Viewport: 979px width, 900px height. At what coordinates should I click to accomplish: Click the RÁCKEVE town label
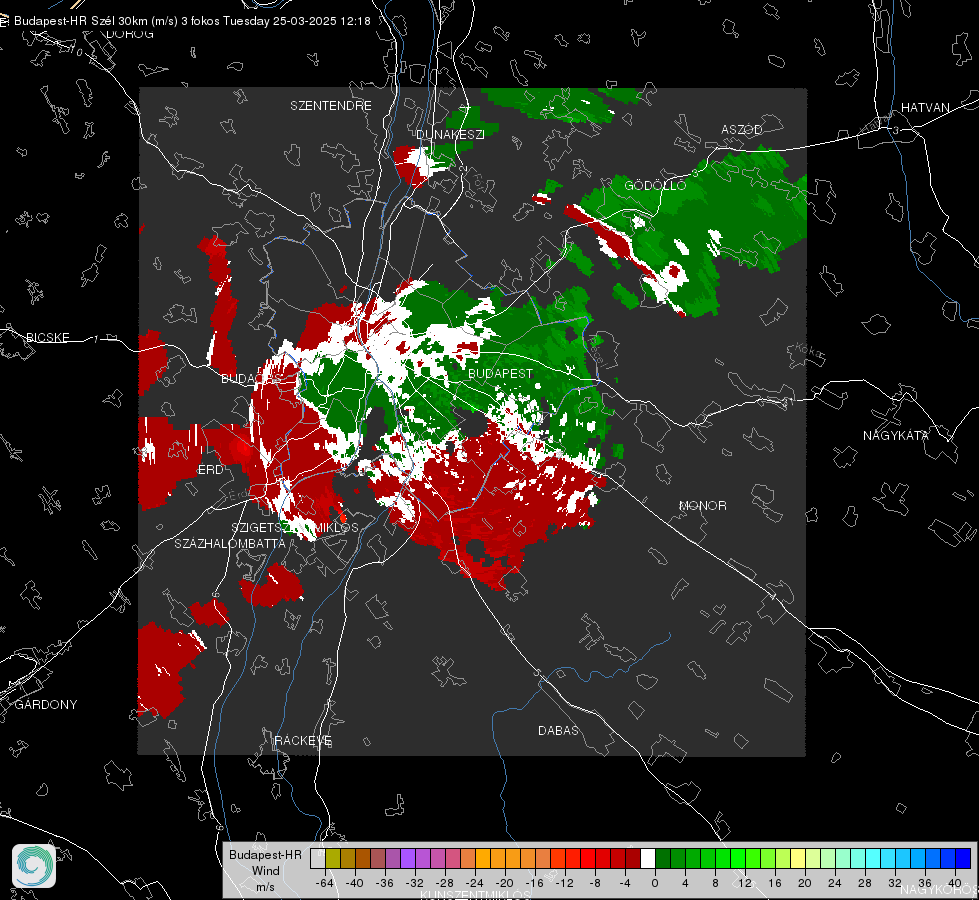click(303, 741)
